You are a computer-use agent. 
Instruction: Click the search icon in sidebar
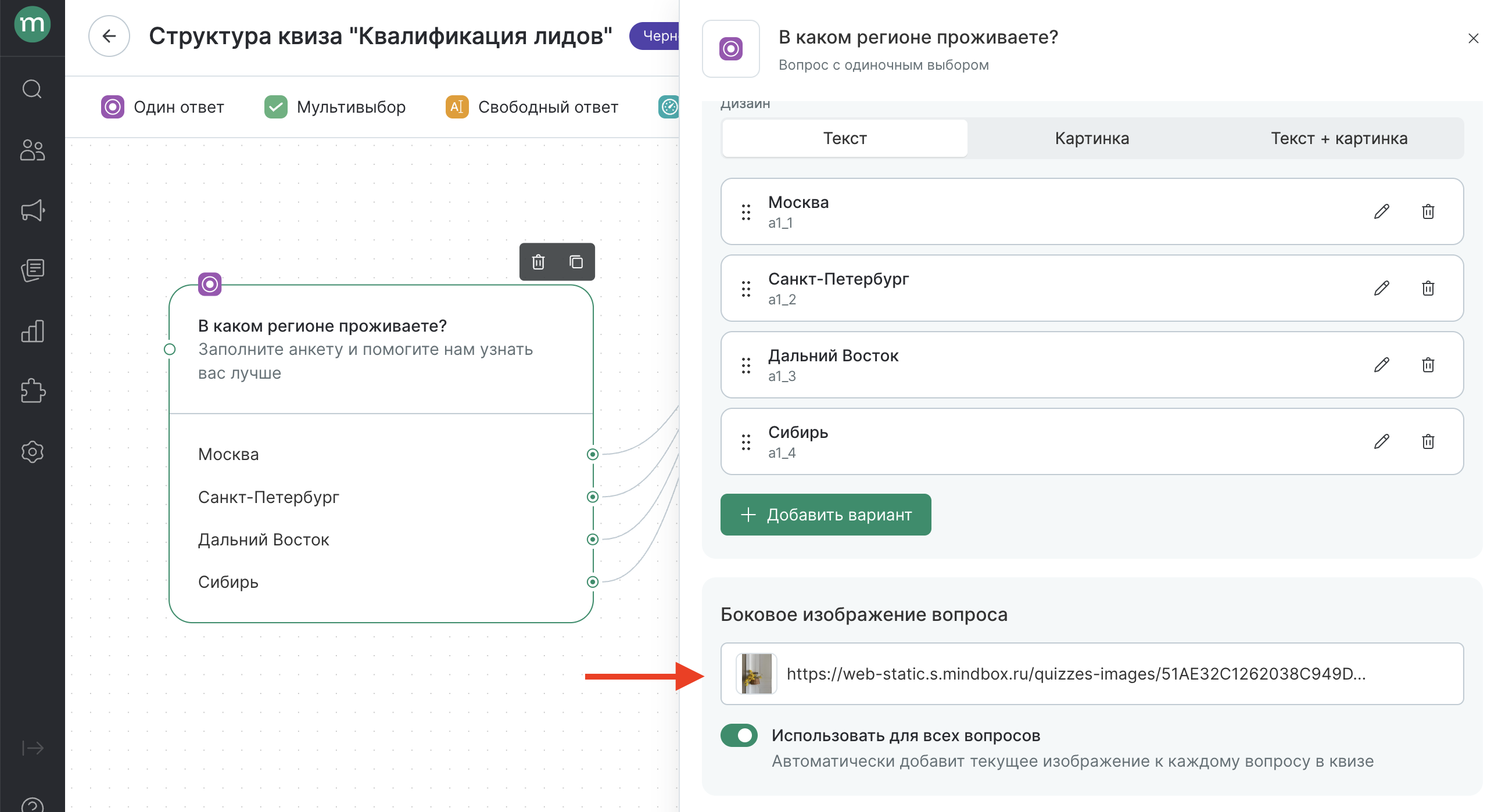32,89
